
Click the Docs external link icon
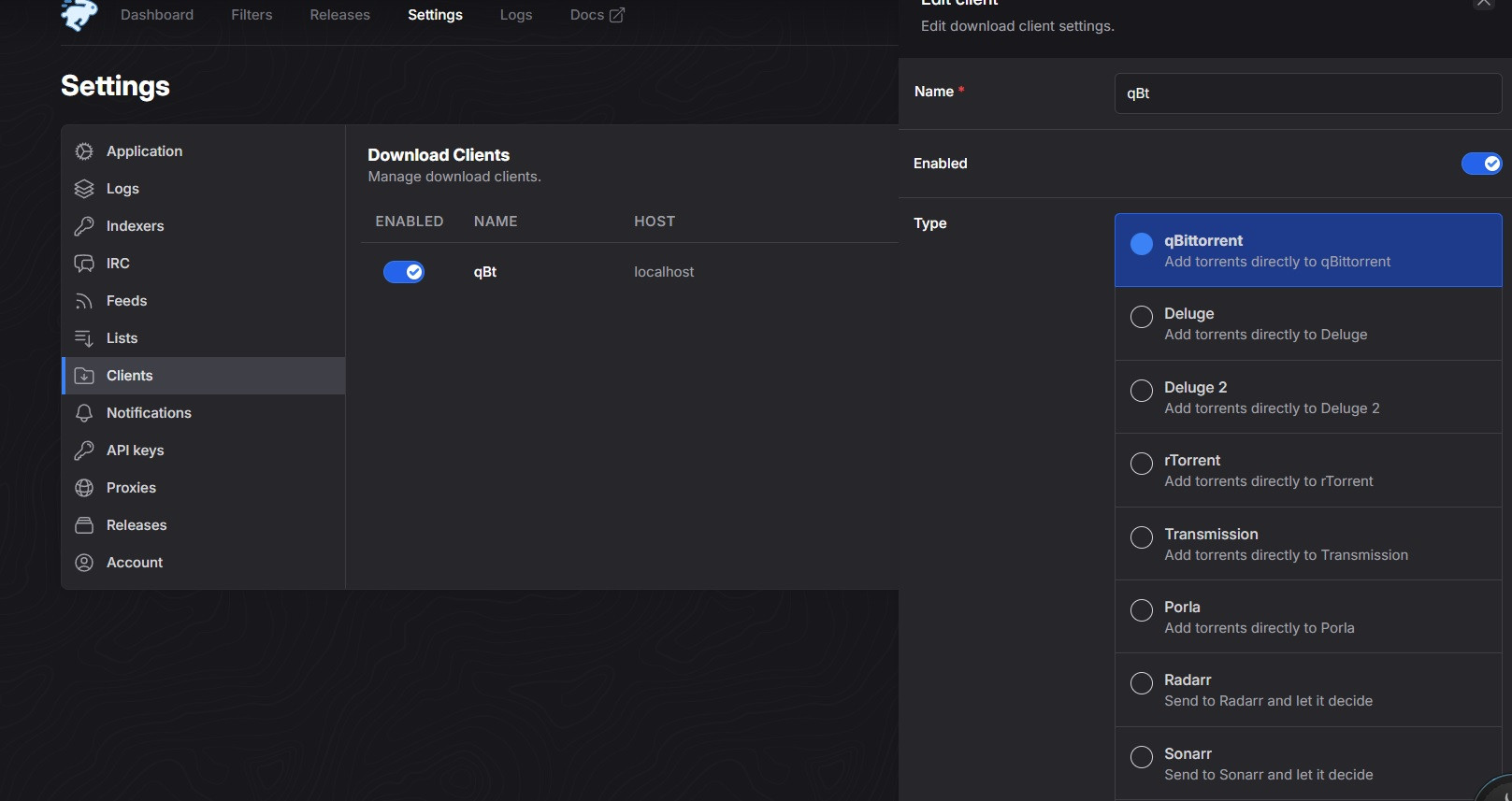617,15
